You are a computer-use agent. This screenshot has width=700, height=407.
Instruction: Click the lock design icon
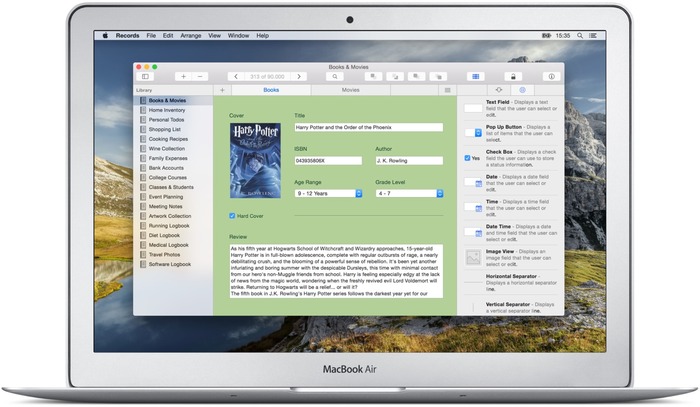513,77
